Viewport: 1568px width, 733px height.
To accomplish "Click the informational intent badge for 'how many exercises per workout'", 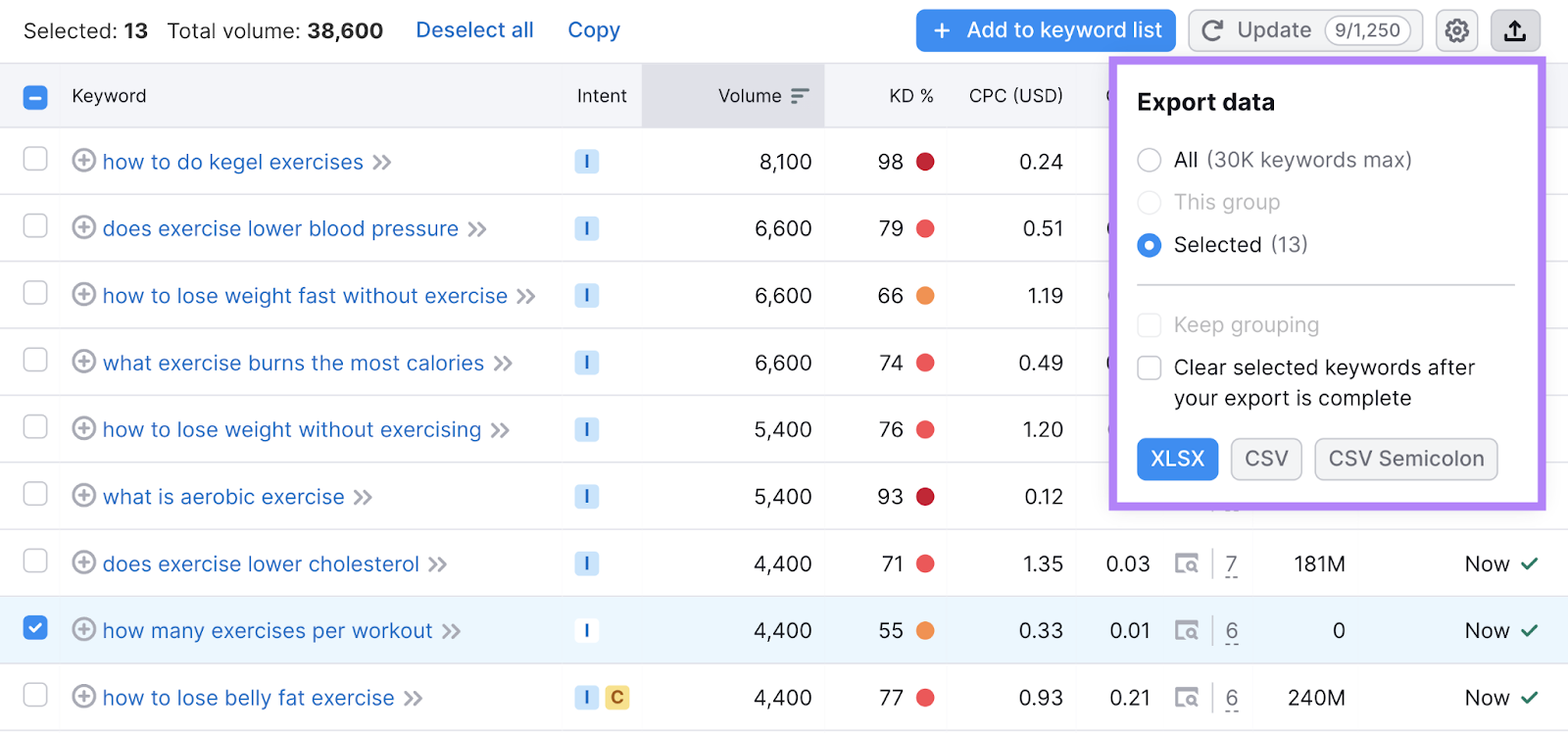I will (586, 631).
